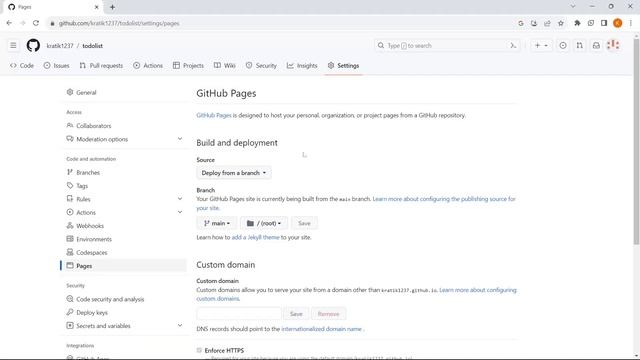Click the custom domain text field
The width and height of the screenshot is (640, 360).
pos(239,314)
